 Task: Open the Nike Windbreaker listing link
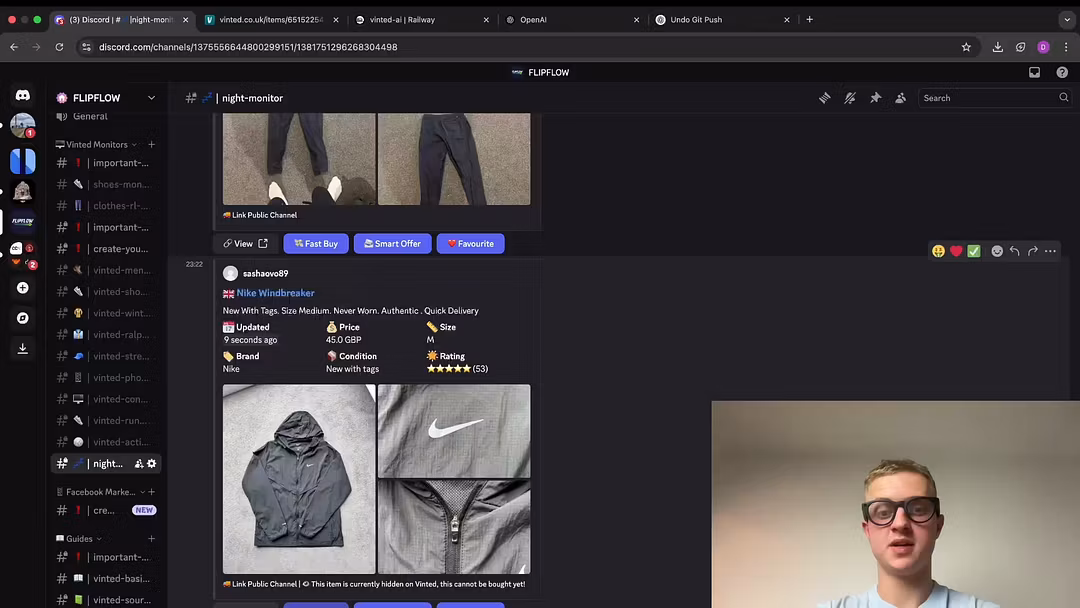pyautogui.click(x=275, y=293)
